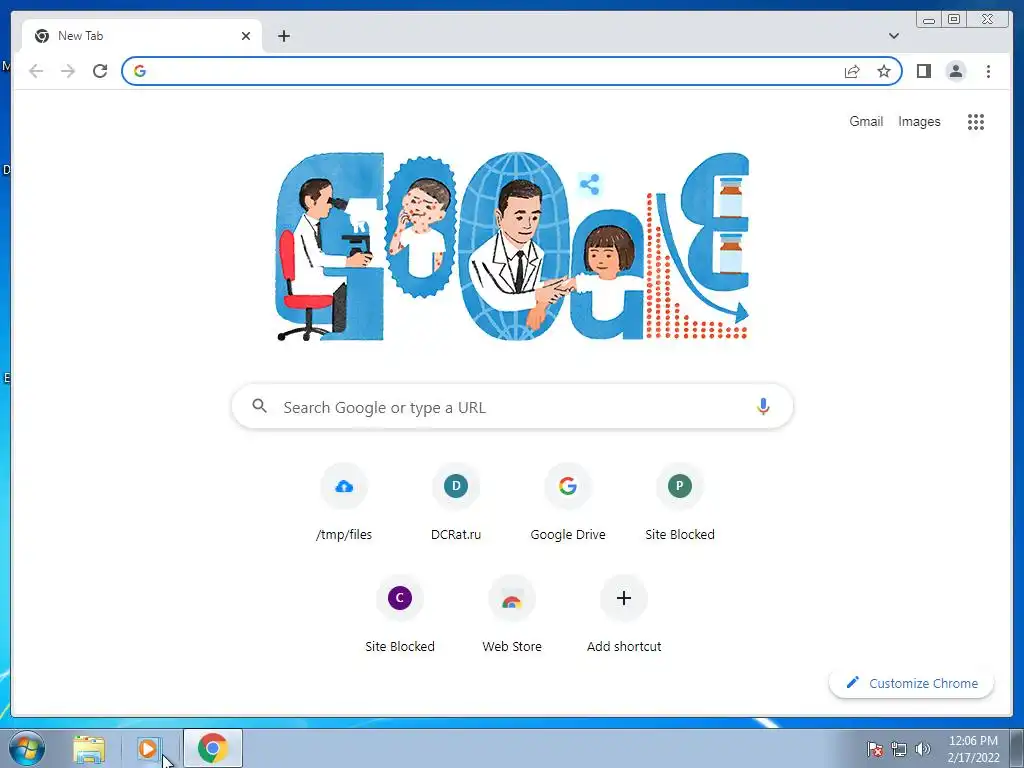Expand the tab search dropdown chevron
Viewport: 1024px width, 768px height.
coord(893,36)
